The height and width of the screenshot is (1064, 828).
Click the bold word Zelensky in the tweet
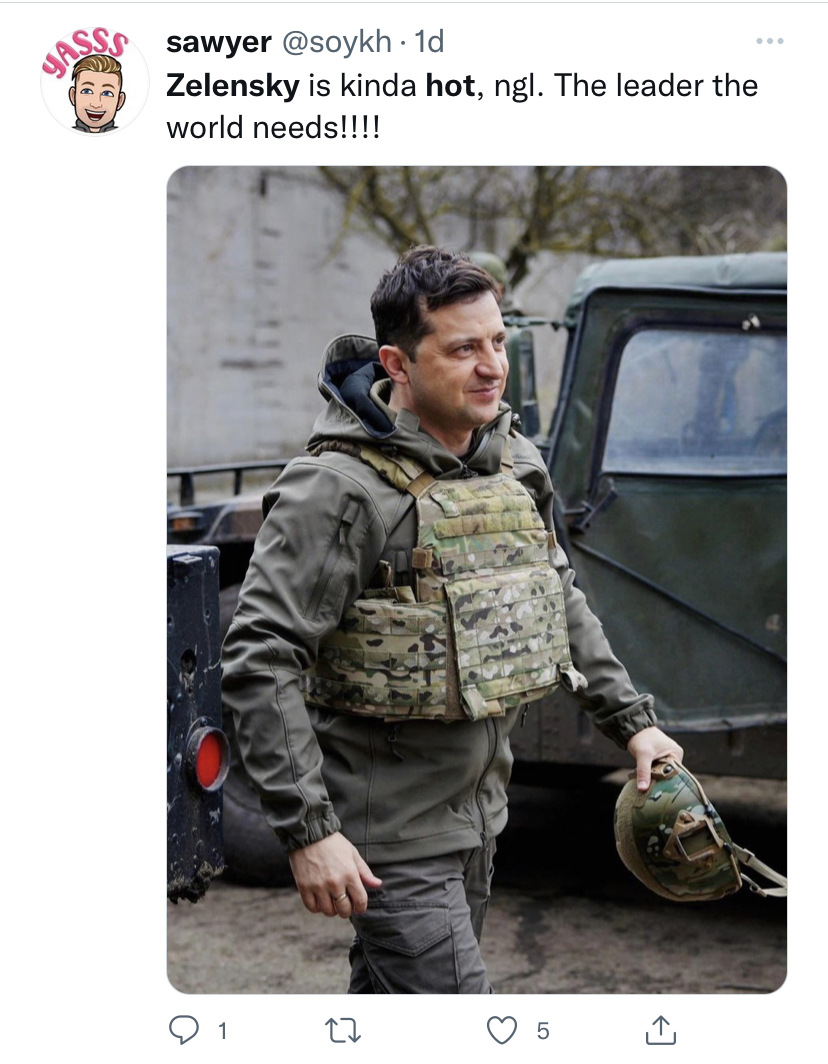pos(233,86)
